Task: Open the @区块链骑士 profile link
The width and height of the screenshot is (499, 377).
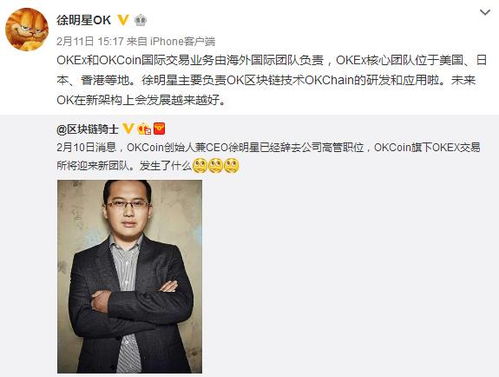Action: pyautogui.click(x=87, y=129)
